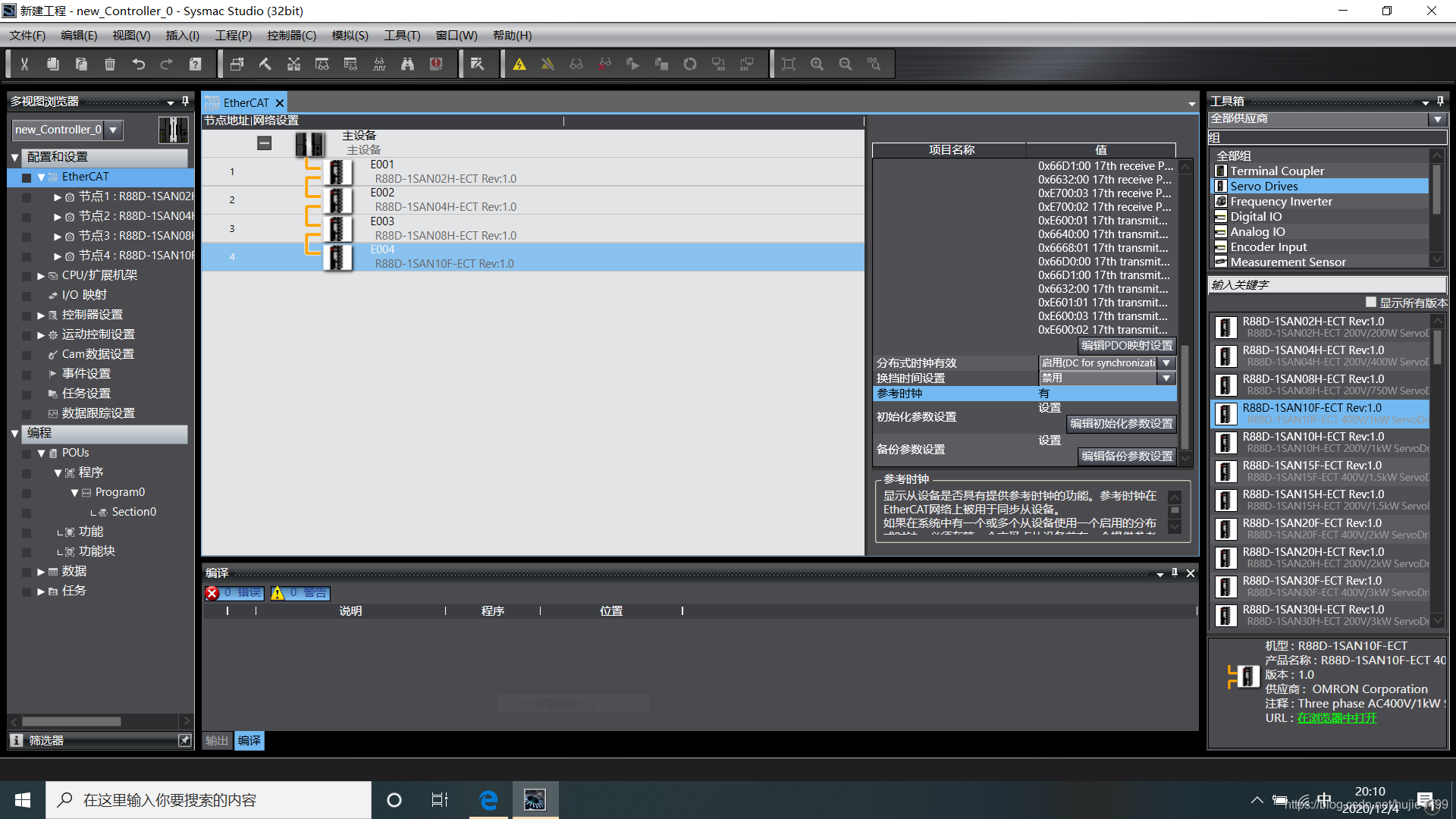This screenshot has width=1456, height=819.
Task: Click the binoculars search toolbar icon
Action: click(x=407, y=64)
